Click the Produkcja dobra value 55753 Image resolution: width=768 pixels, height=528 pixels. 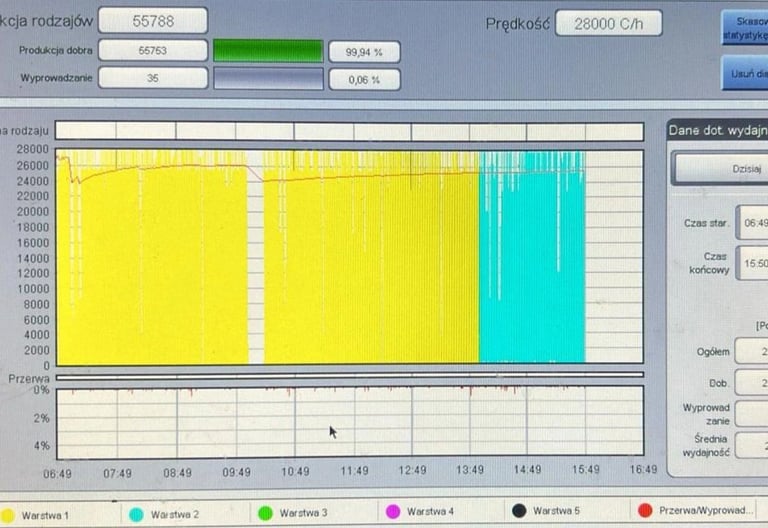(x=153, y=50)
